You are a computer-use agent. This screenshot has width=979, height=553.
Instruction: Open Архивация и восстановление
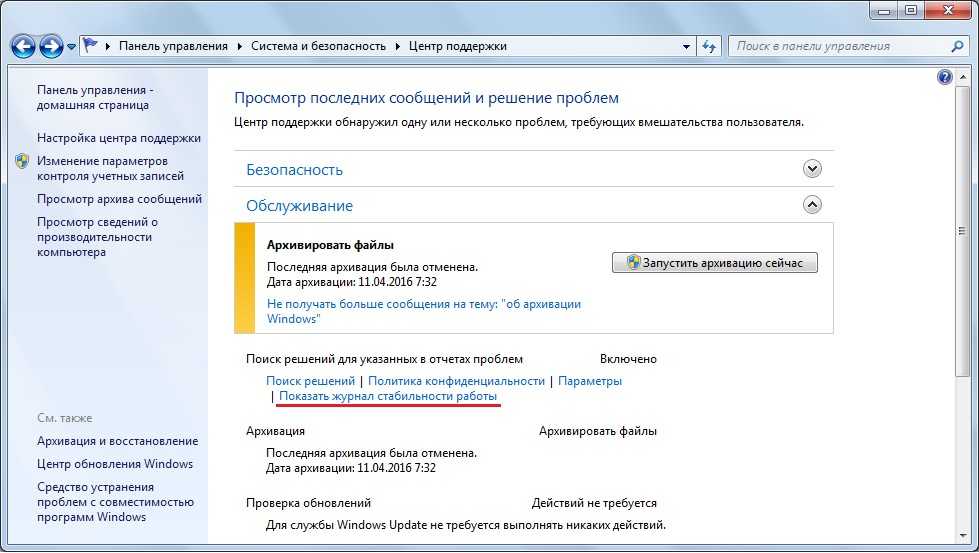117,441
